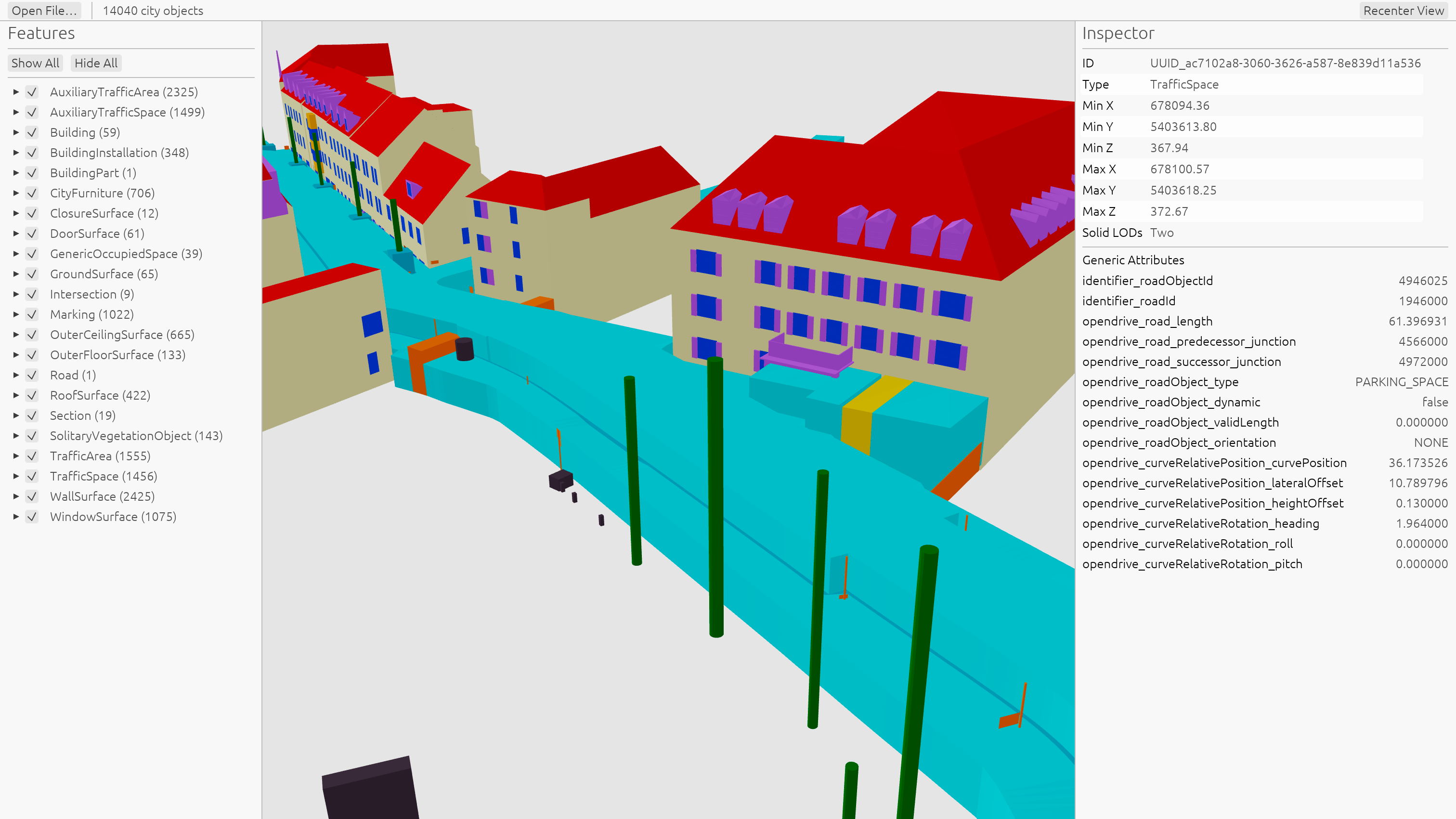Screen dimensions: 1456x819
Task: Click the Show All button
Action: (35, 63)
